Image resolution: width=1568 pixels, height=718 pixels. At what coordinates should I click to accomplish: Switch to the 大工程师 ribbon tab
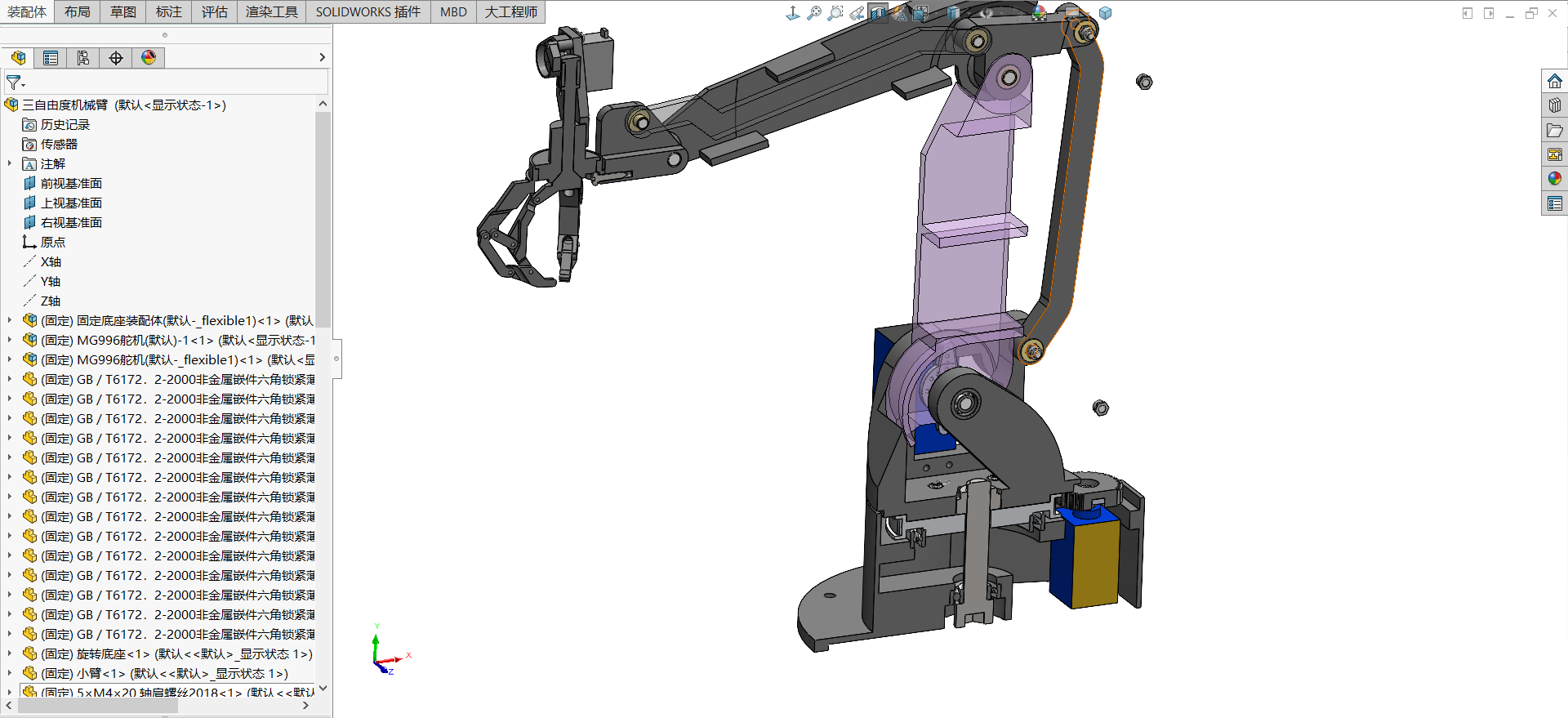(511, 11)
